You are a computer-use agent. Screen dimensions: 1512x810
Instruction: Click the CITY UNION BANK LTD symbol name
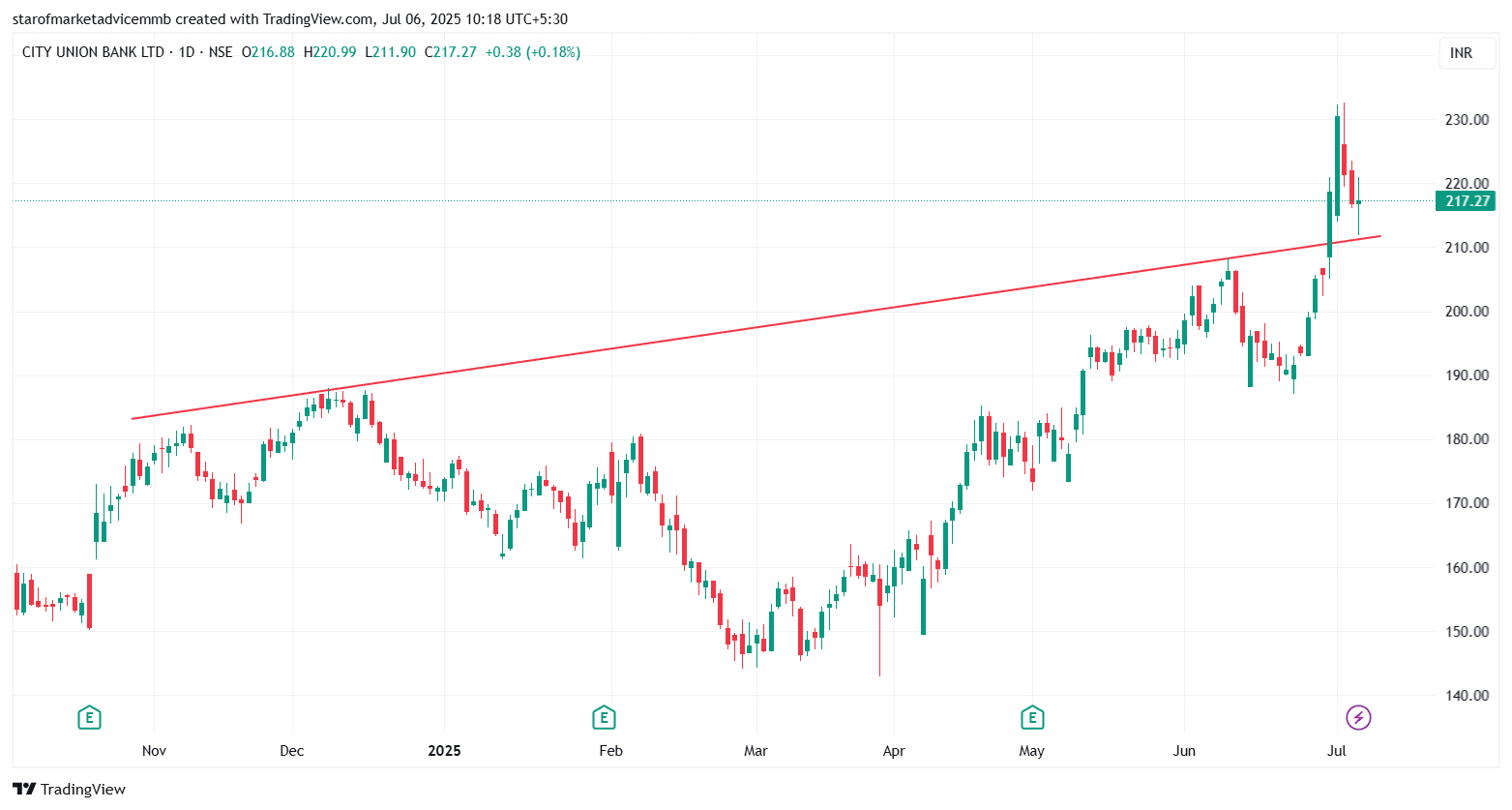click(x=93, y=52)
